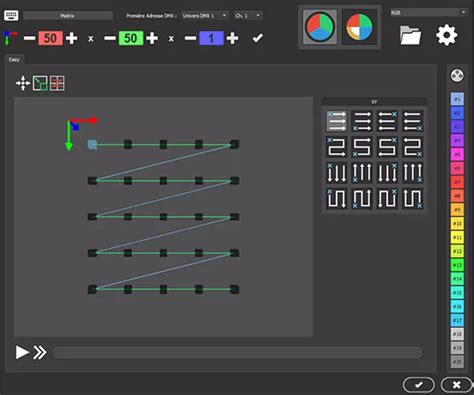Viewport: 474px width, 395px height.
Task: Click the keyboard icon beside the Matrix name
Action: pos(11,15)
